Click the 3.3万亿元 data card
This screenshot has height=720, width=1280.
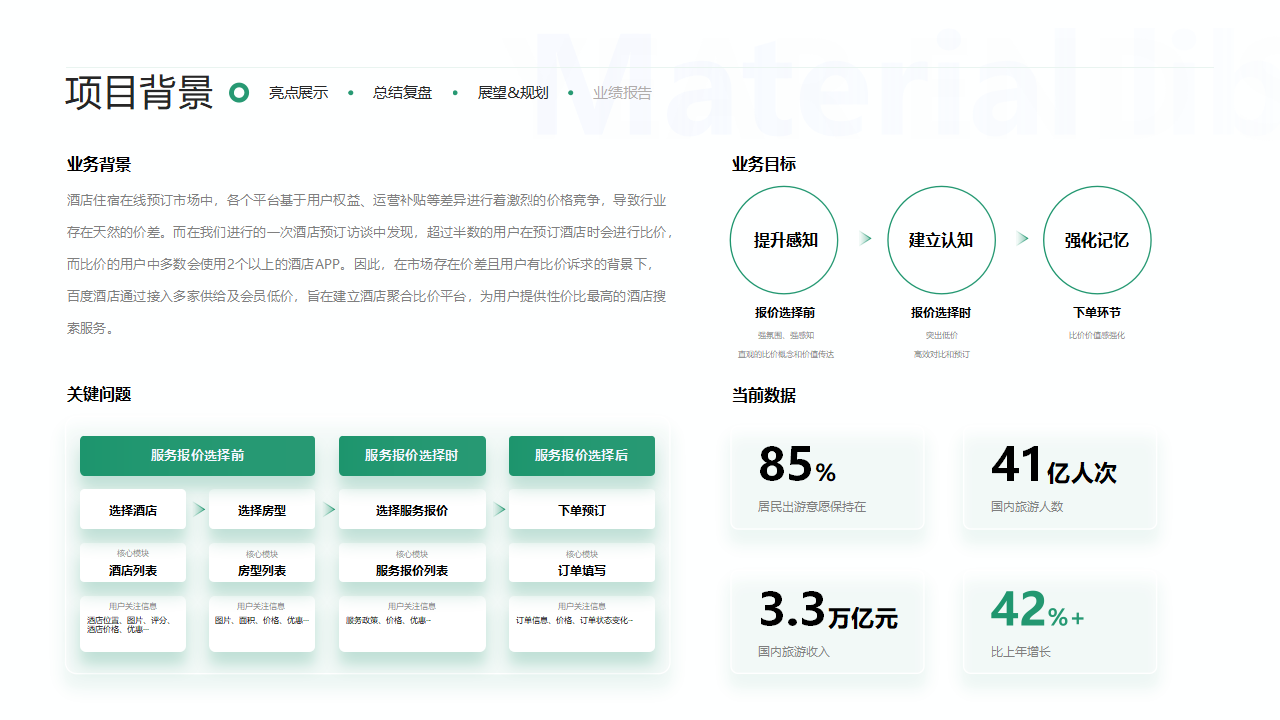(828, 625)
